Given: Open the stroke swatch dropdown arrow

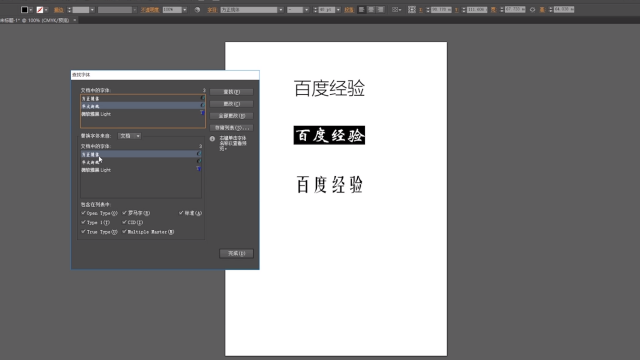Looking at the screenshot, I should coord(46,10).
